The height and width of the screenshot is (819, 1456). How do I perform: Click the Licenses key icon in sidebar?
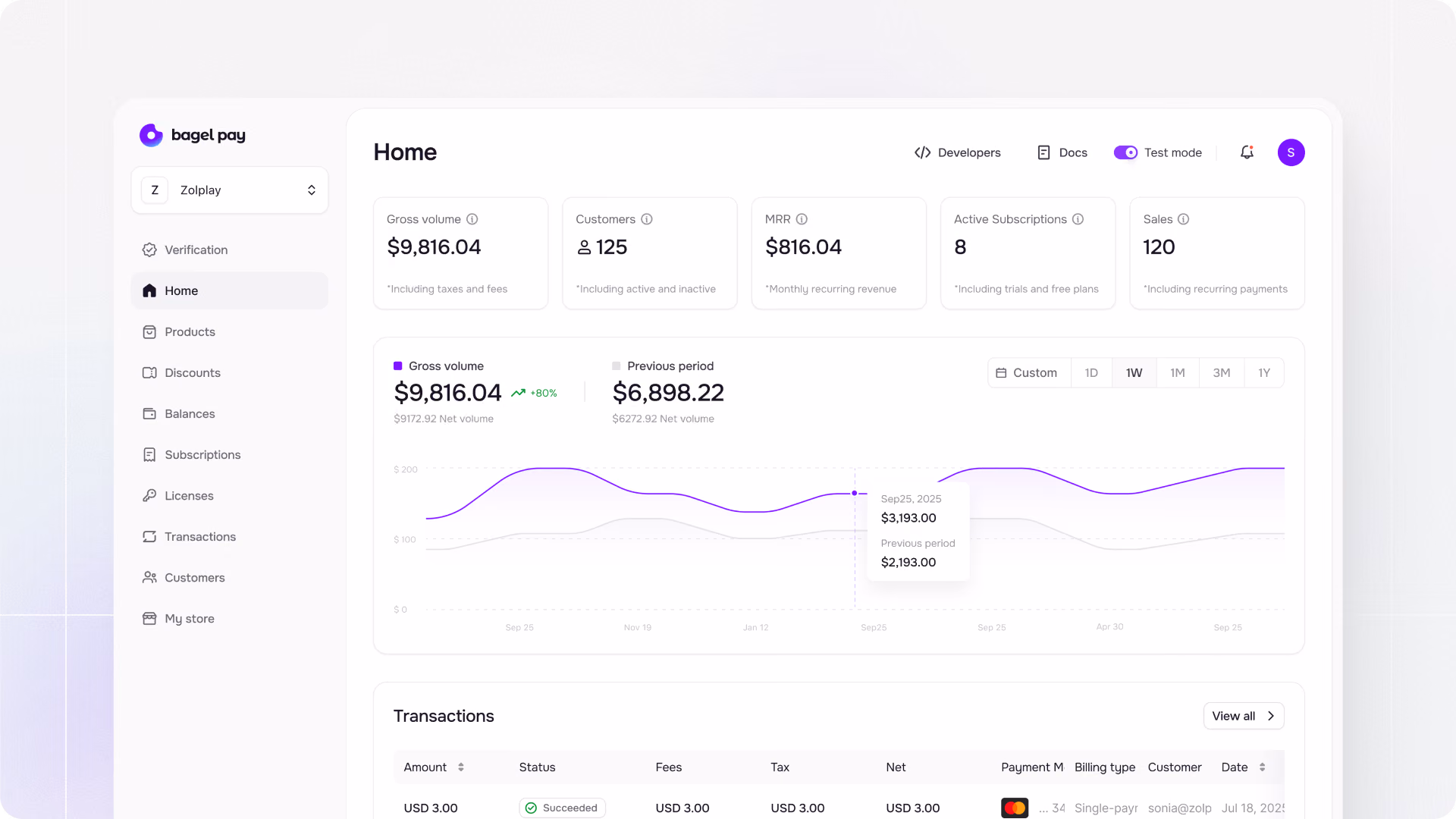pyautogui.click(x=149, y=495)
